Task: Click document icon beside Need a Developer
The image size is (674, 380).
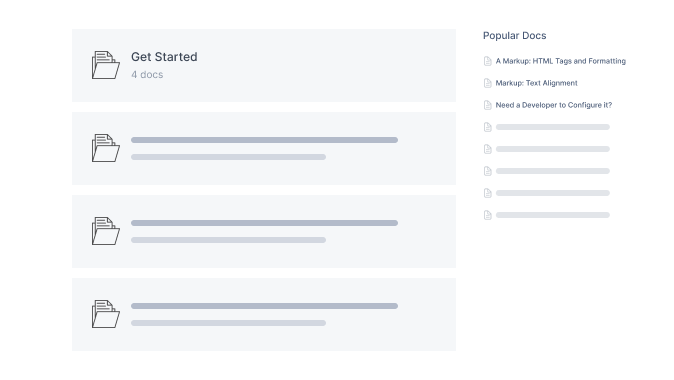Action: click(487, 105)
